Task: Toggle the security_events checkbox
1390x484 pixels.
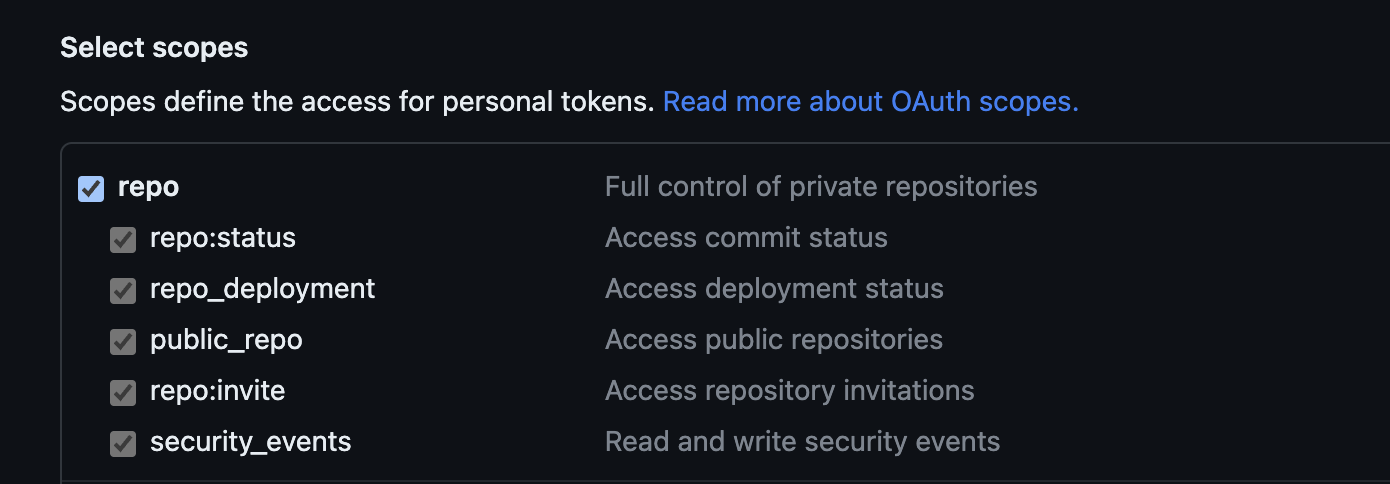Action: [x=123, y=444]
